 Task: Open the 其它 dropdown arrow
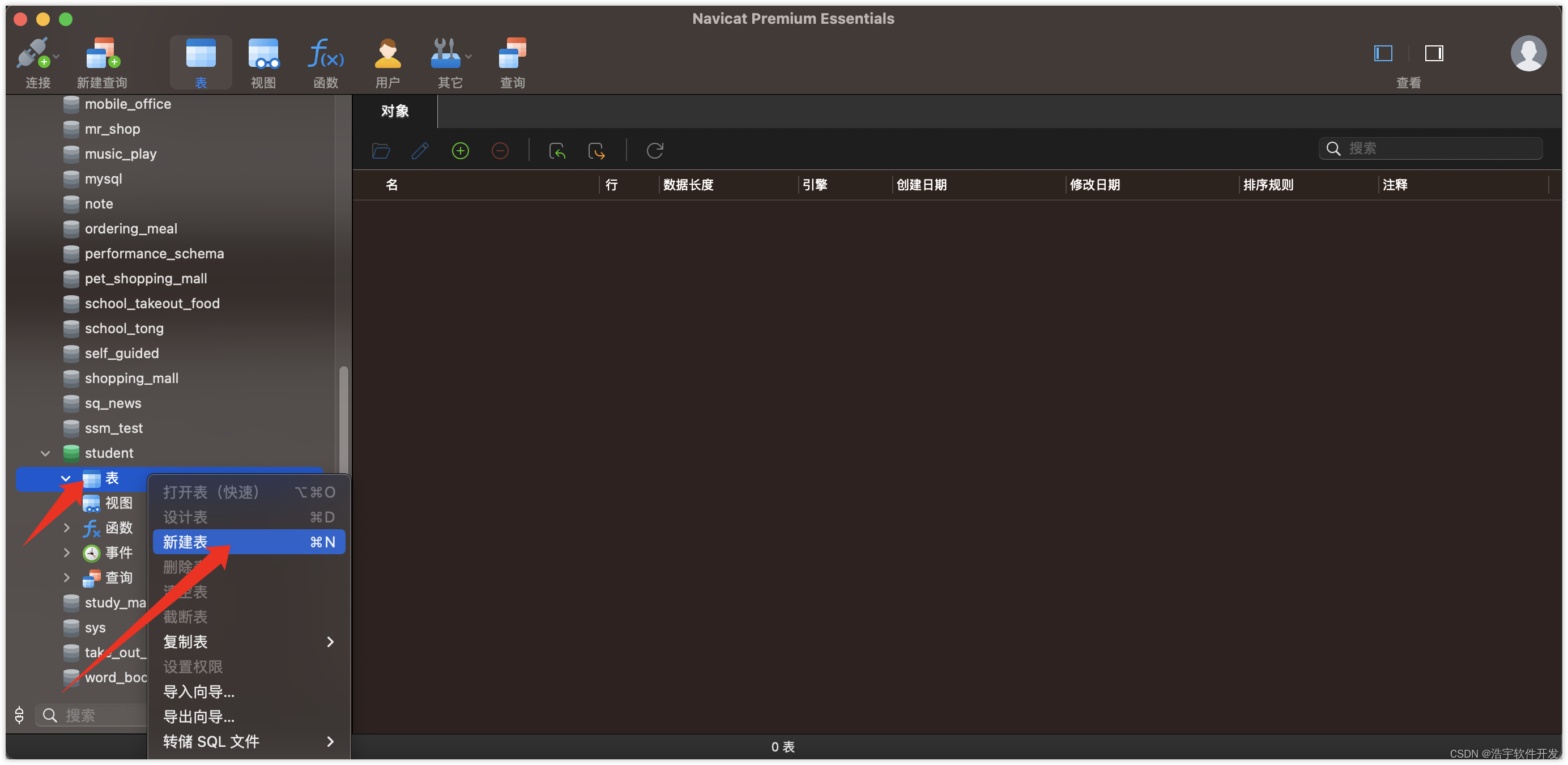click(468, 56)
